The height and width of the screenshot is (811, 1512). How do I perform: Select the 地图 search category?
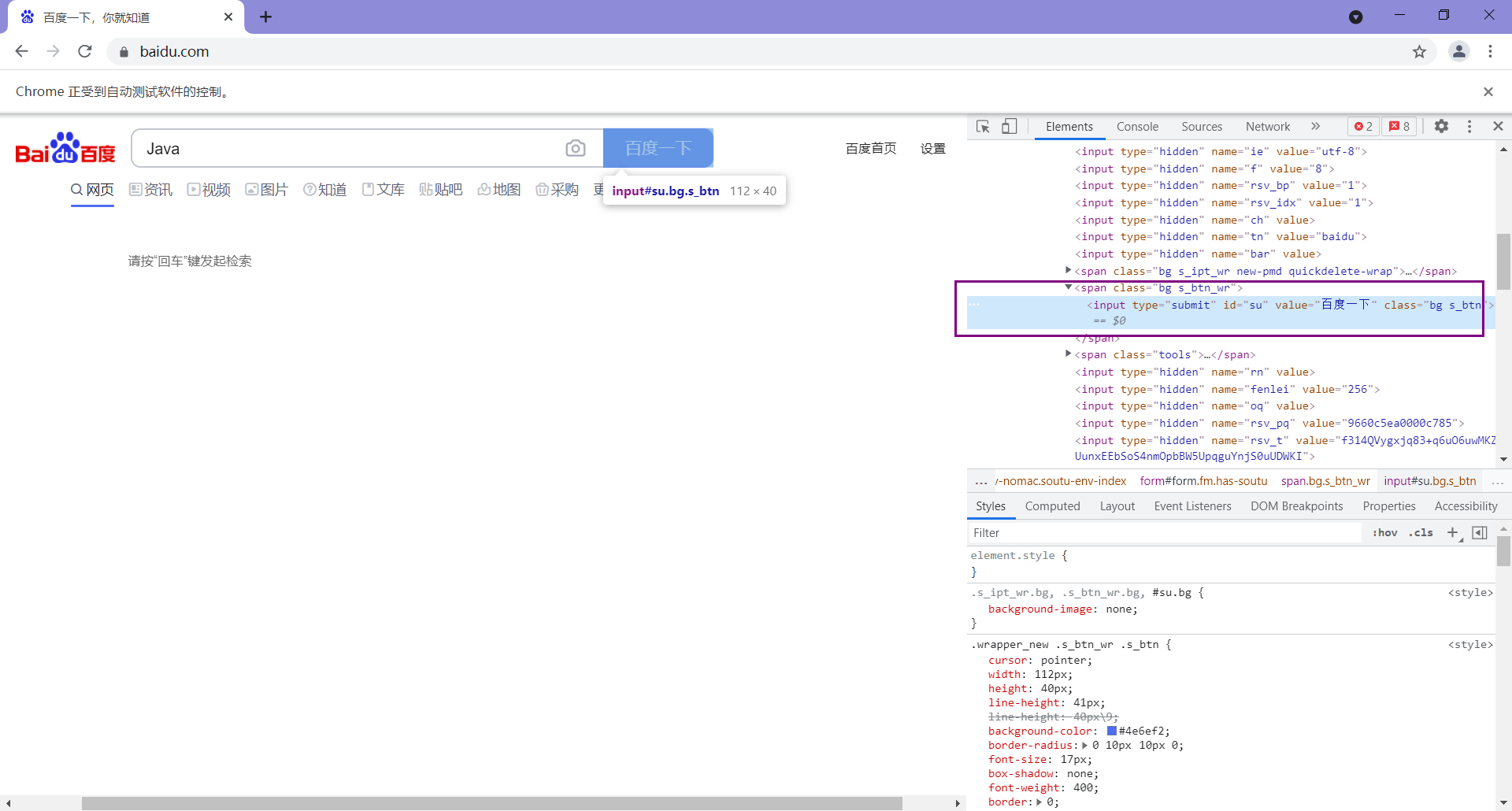coord(499,190)
